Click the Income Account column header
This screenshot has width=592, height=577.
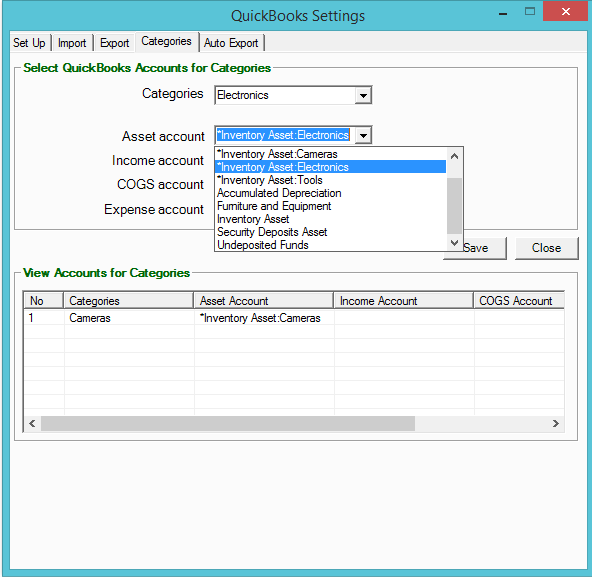404,301
